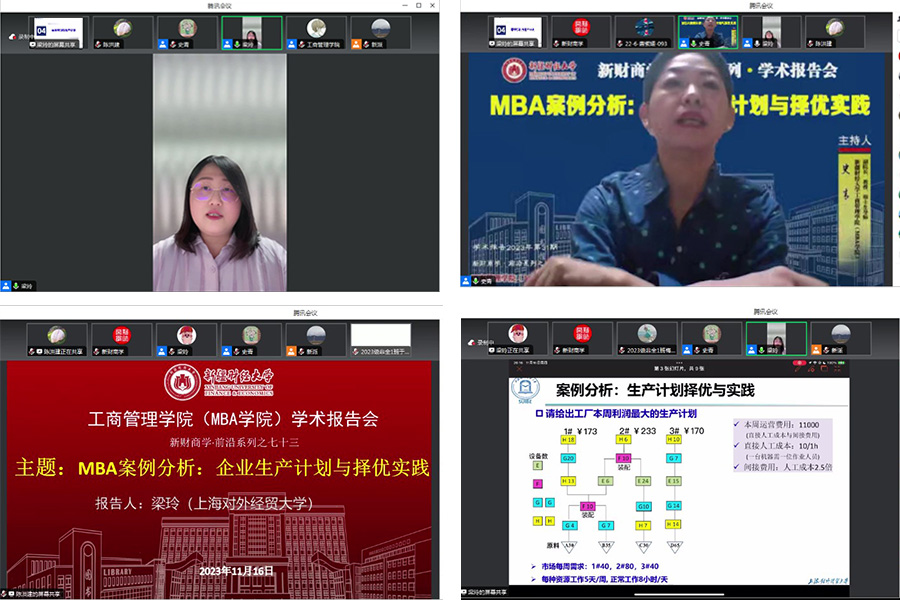Click recording cloud icon beside the 梁玲正在共享 tile
The width and height of the screenshot is (900, 600).
pos(469,343)
